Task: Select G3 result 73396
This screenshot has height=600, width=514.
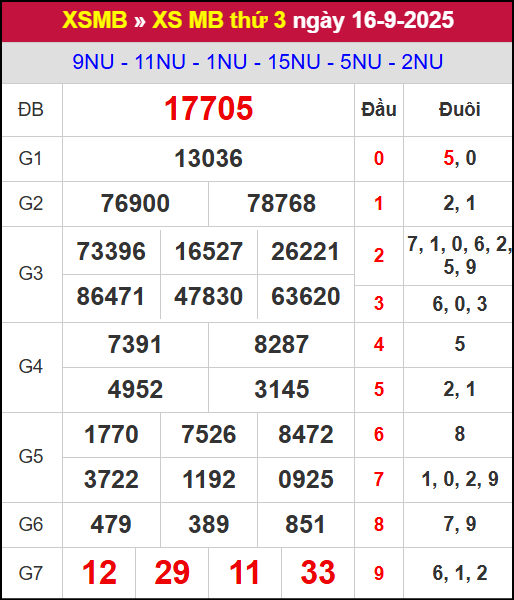Action: 111,251
